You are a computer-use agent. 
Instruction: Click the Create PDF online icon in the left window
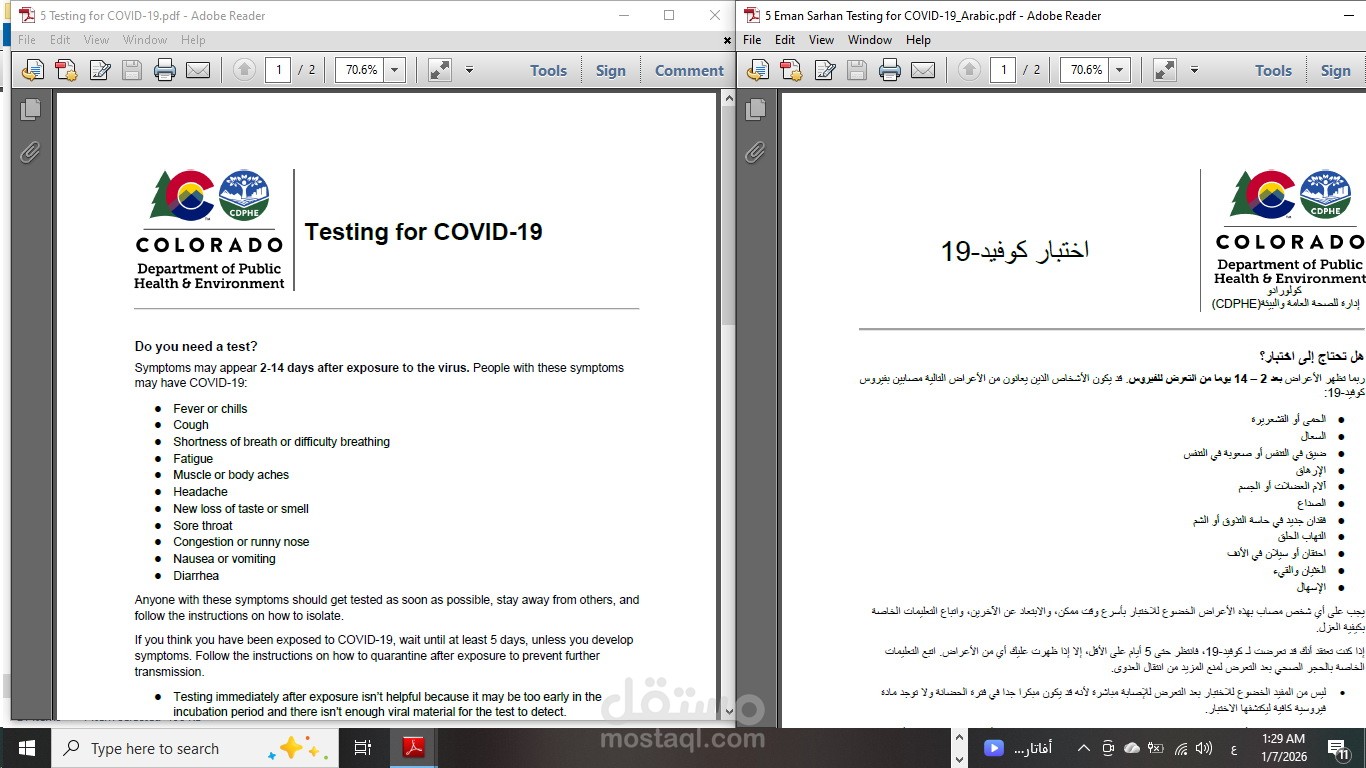(x=66, y=70)
